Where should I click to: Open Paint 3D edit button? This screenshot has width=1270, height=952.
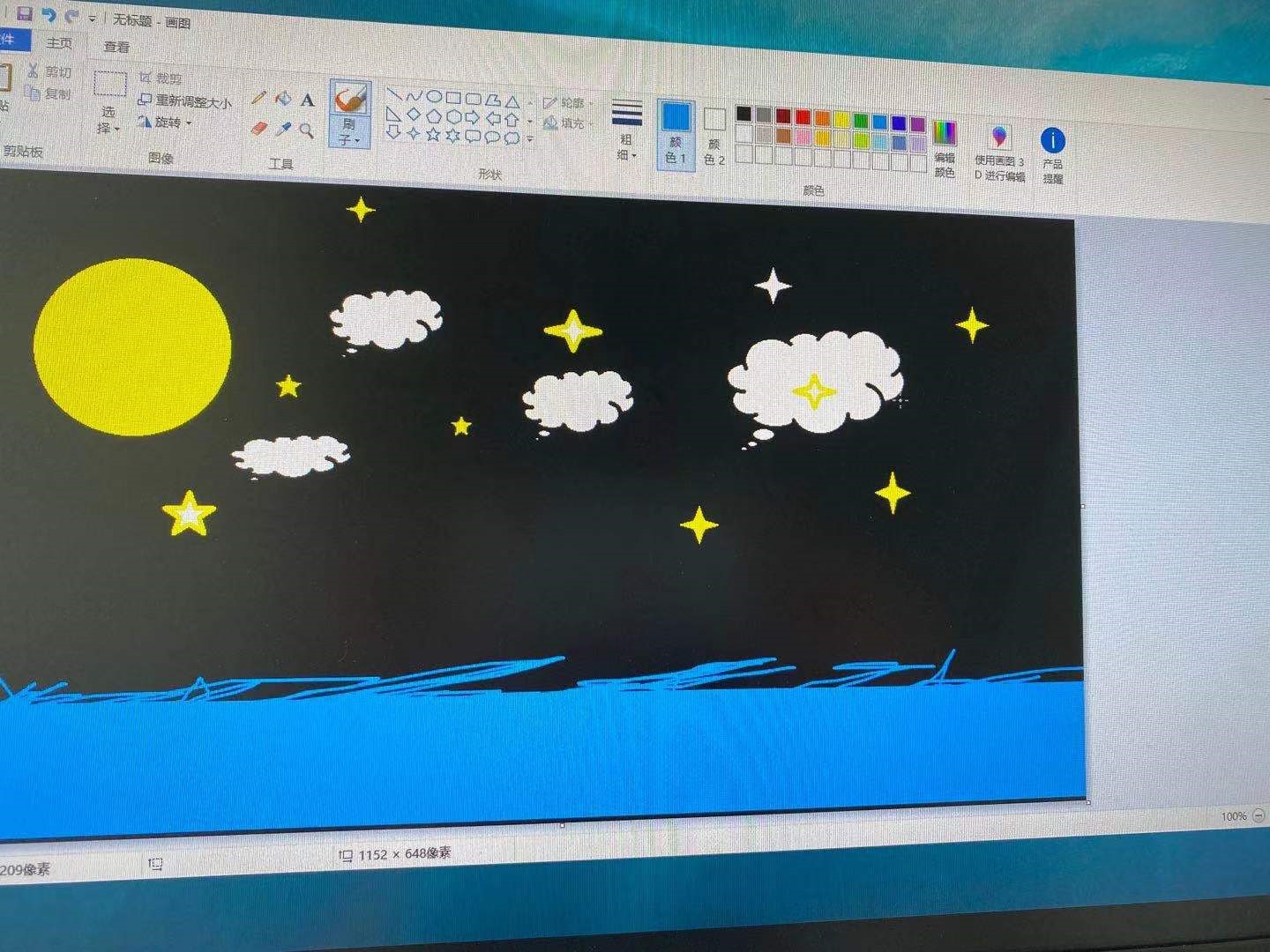click(x=999, y=151)
